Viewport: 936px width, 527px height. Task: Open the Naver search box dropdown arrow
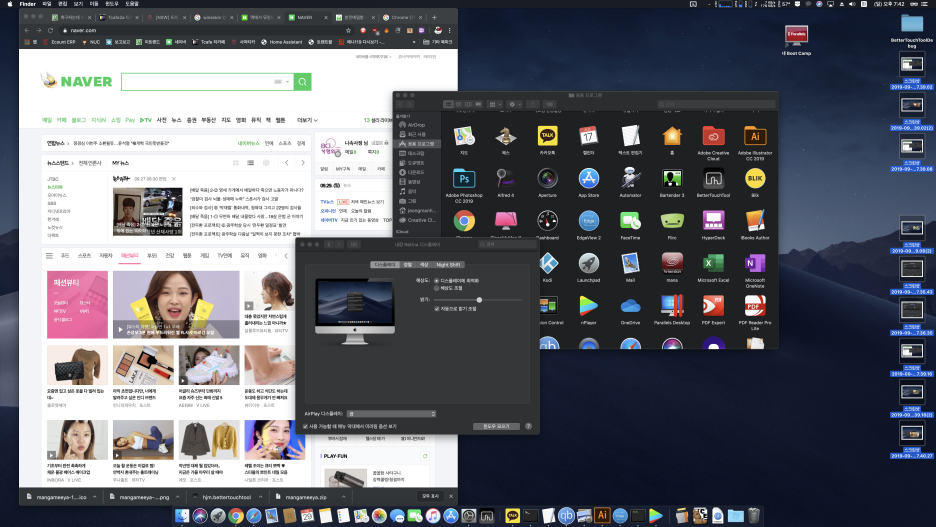point(287,82)
